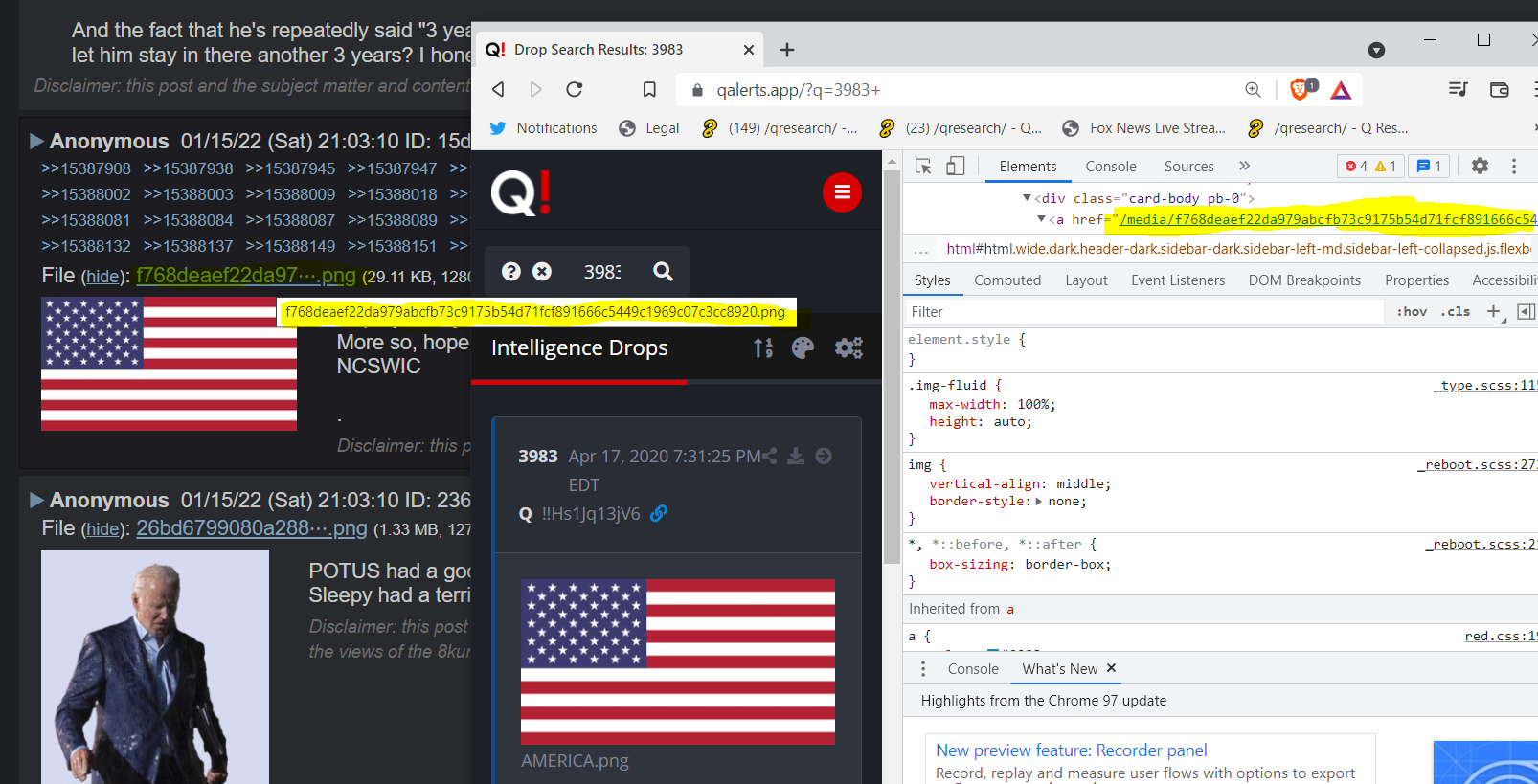Viewport: 1538px width, 784px height.
Task: Open drawer three-dot menu
Action: (x=923, y=669)
